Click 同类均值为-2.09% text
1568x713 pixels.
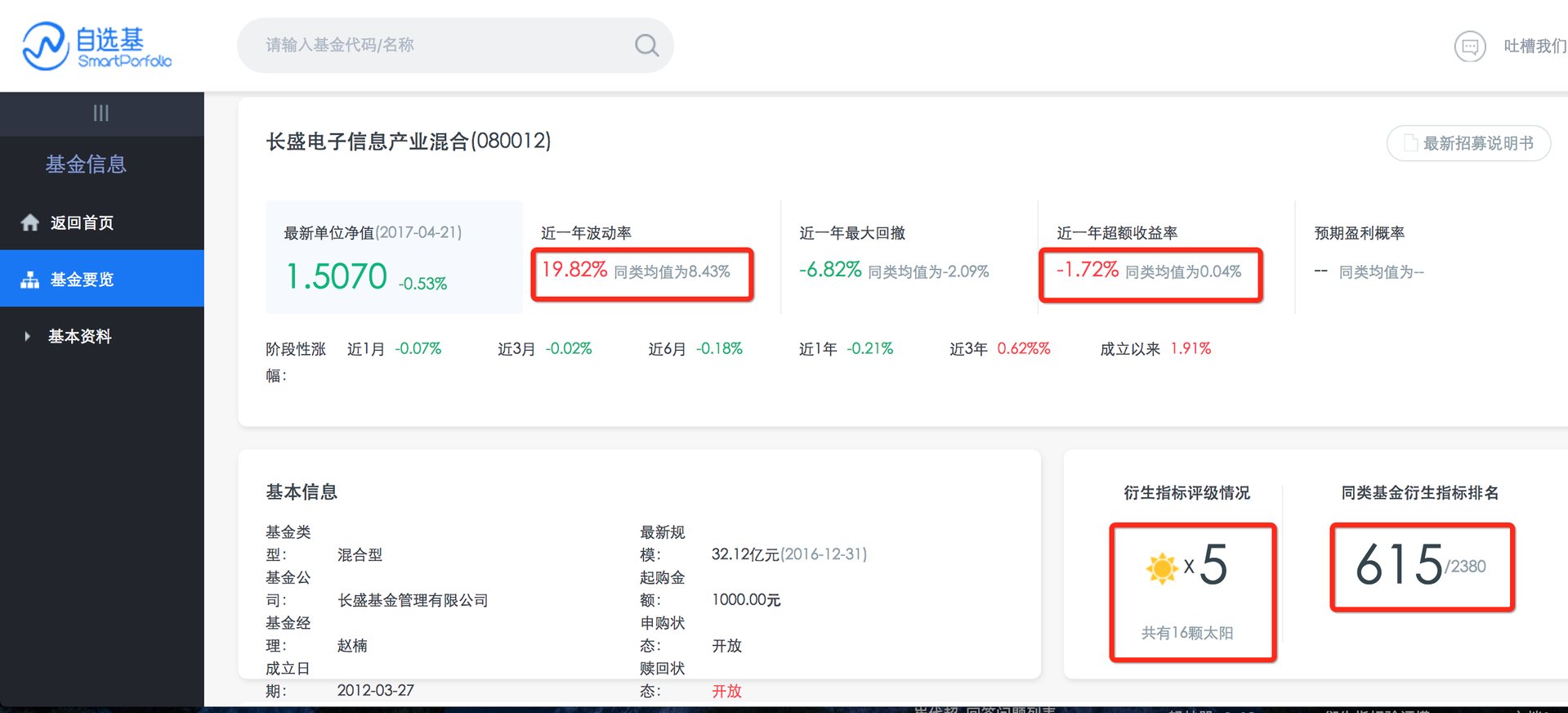(x=928, y=271)
